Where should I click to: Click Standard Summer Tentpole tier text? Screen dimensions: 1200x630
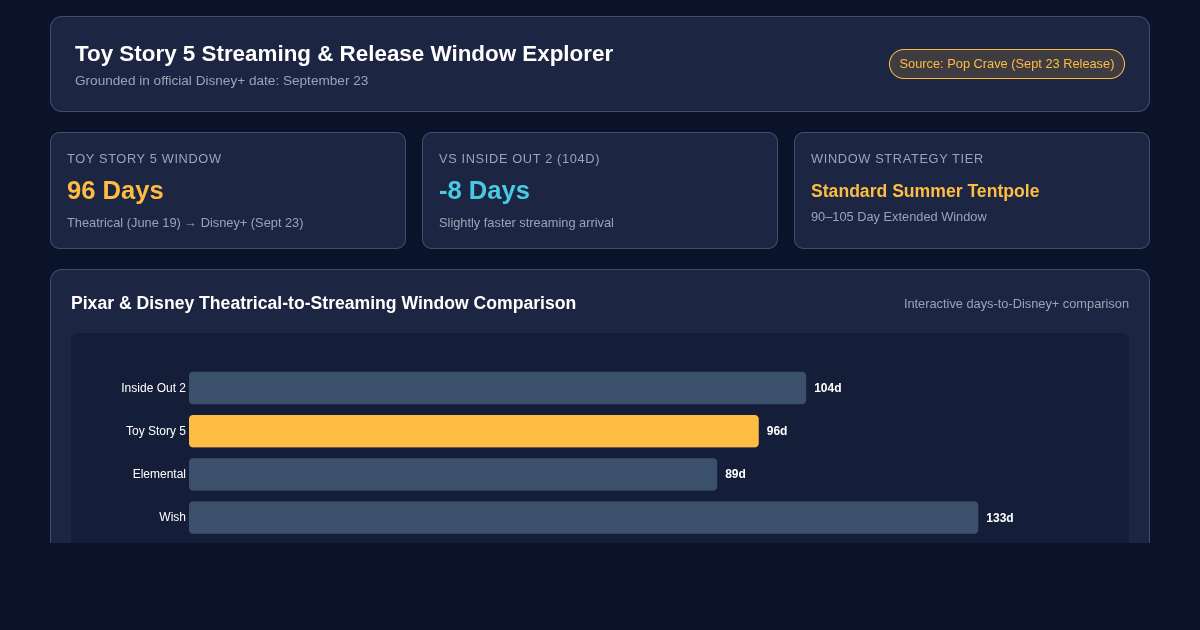(925, 191)
